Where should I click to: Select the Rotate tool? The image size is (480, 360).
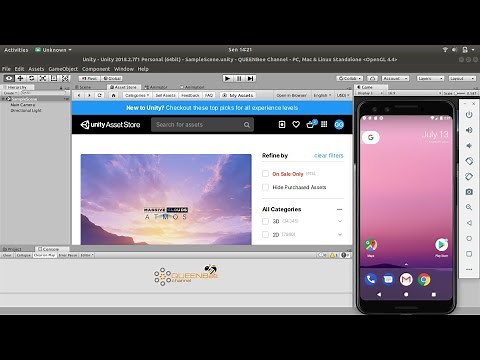click(x=32, y=78)
